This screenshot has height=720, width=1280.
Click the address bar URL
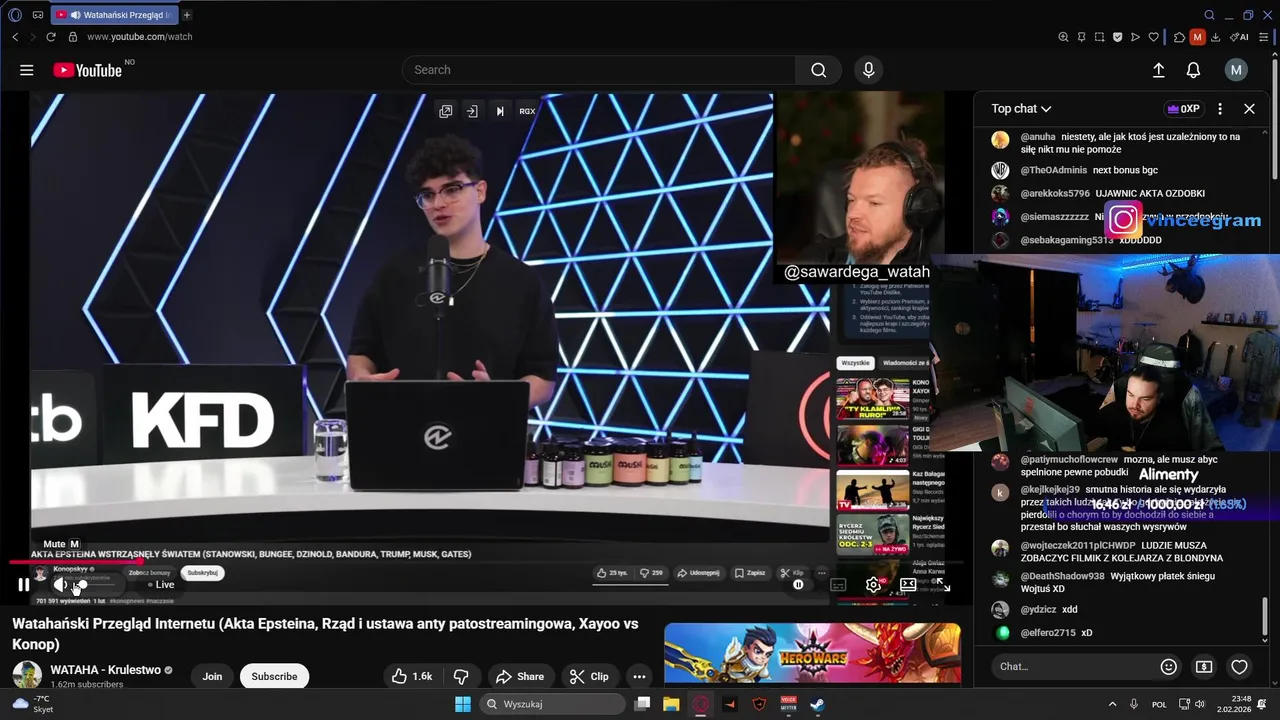pos(140,37)
